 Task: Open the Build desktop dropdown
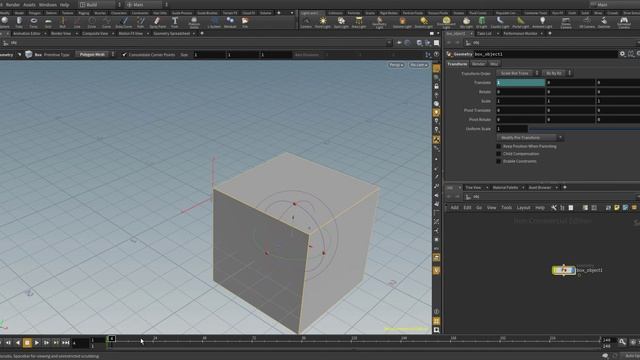click(x=100, y=4)
